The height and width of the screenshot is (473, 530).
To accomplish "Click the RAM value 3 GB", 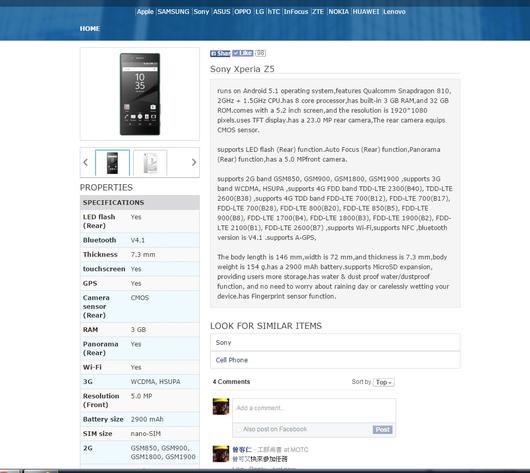I will tap(138, 330).
